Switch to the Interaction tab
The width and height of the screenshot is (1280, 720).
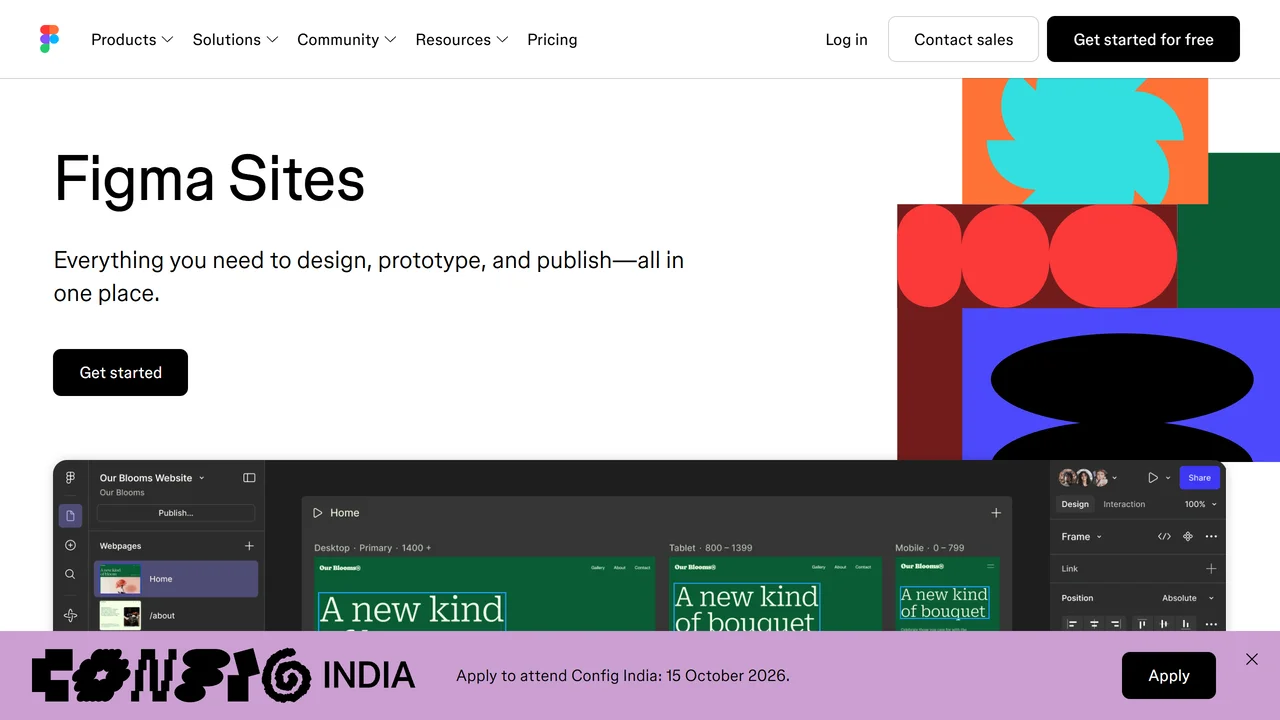[1124, 504]
